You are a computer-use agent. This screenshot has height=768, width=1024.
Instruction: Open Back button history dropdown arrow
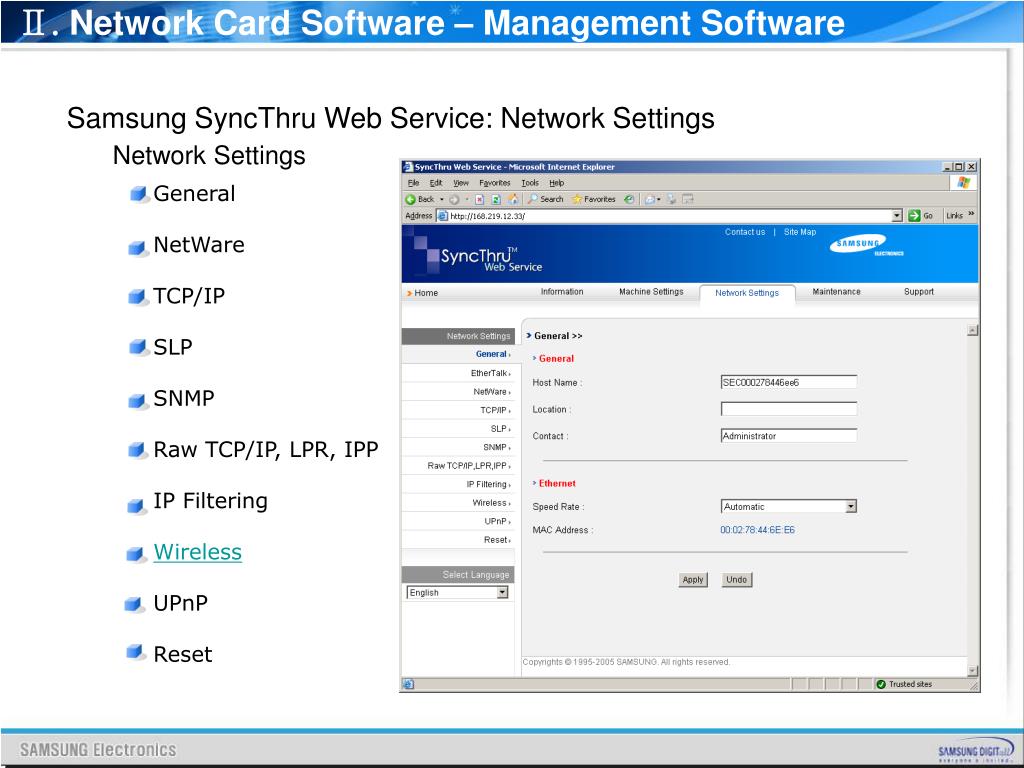click(441, 199)
